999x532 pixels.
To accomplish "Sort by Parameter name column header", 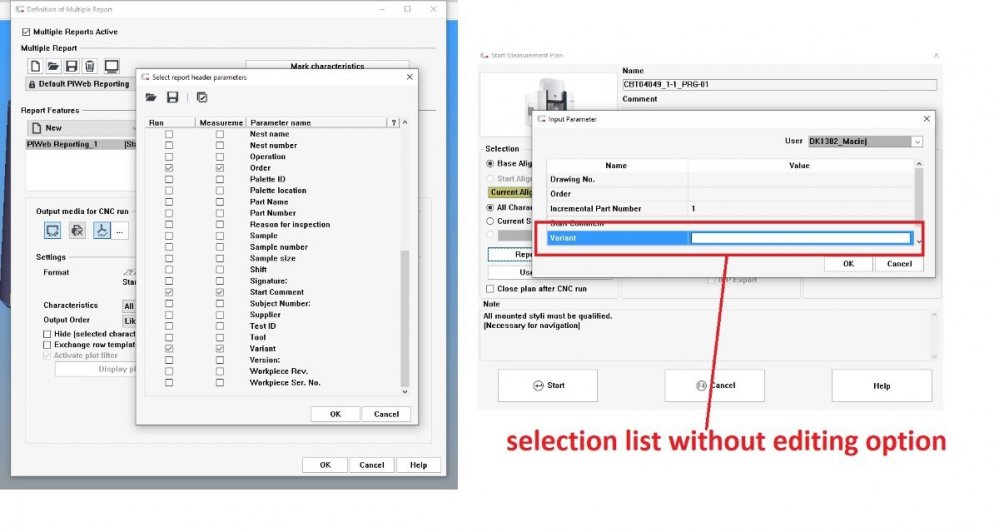I will (317, 122).
